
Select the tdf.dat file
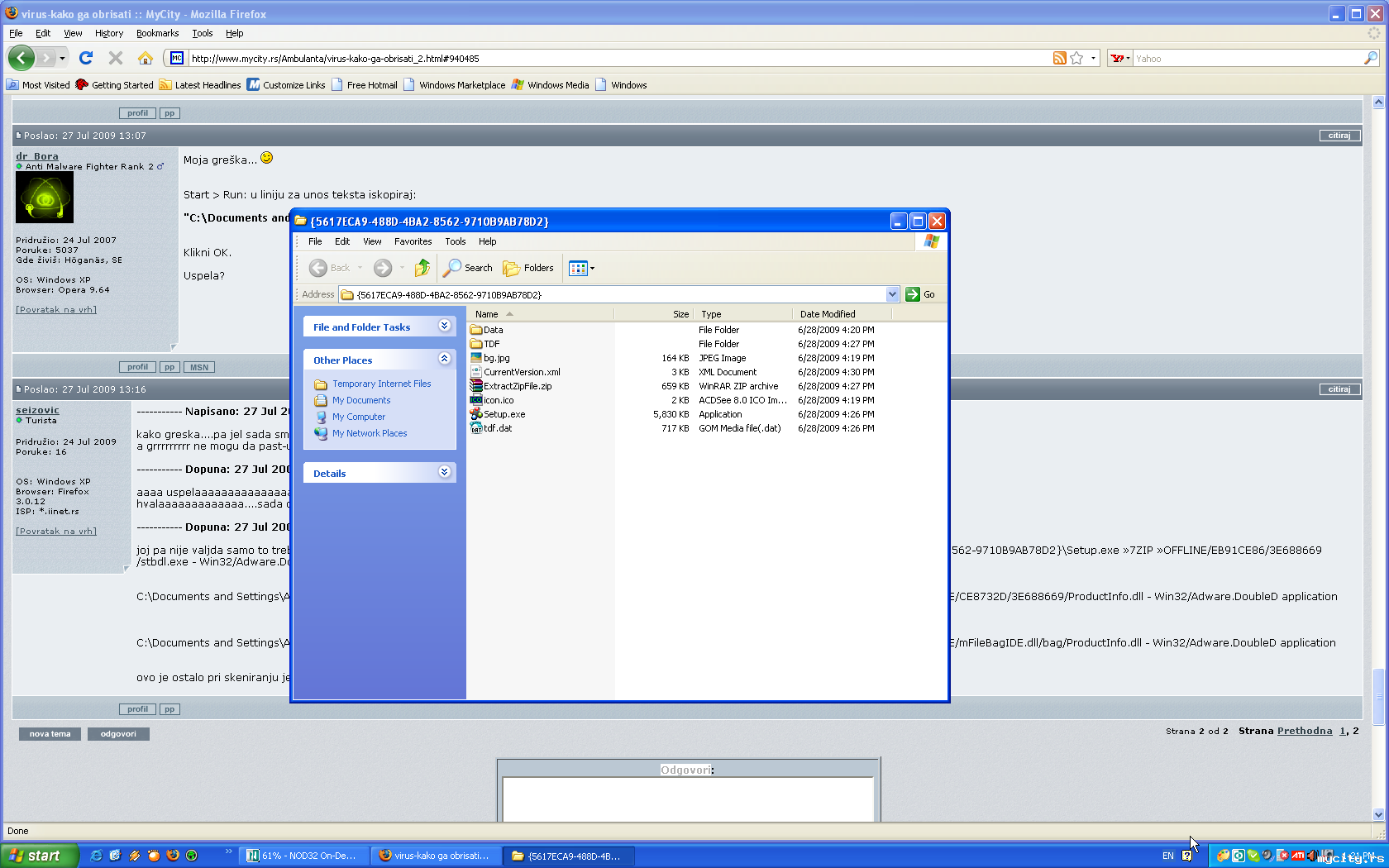tap(490, 428)
